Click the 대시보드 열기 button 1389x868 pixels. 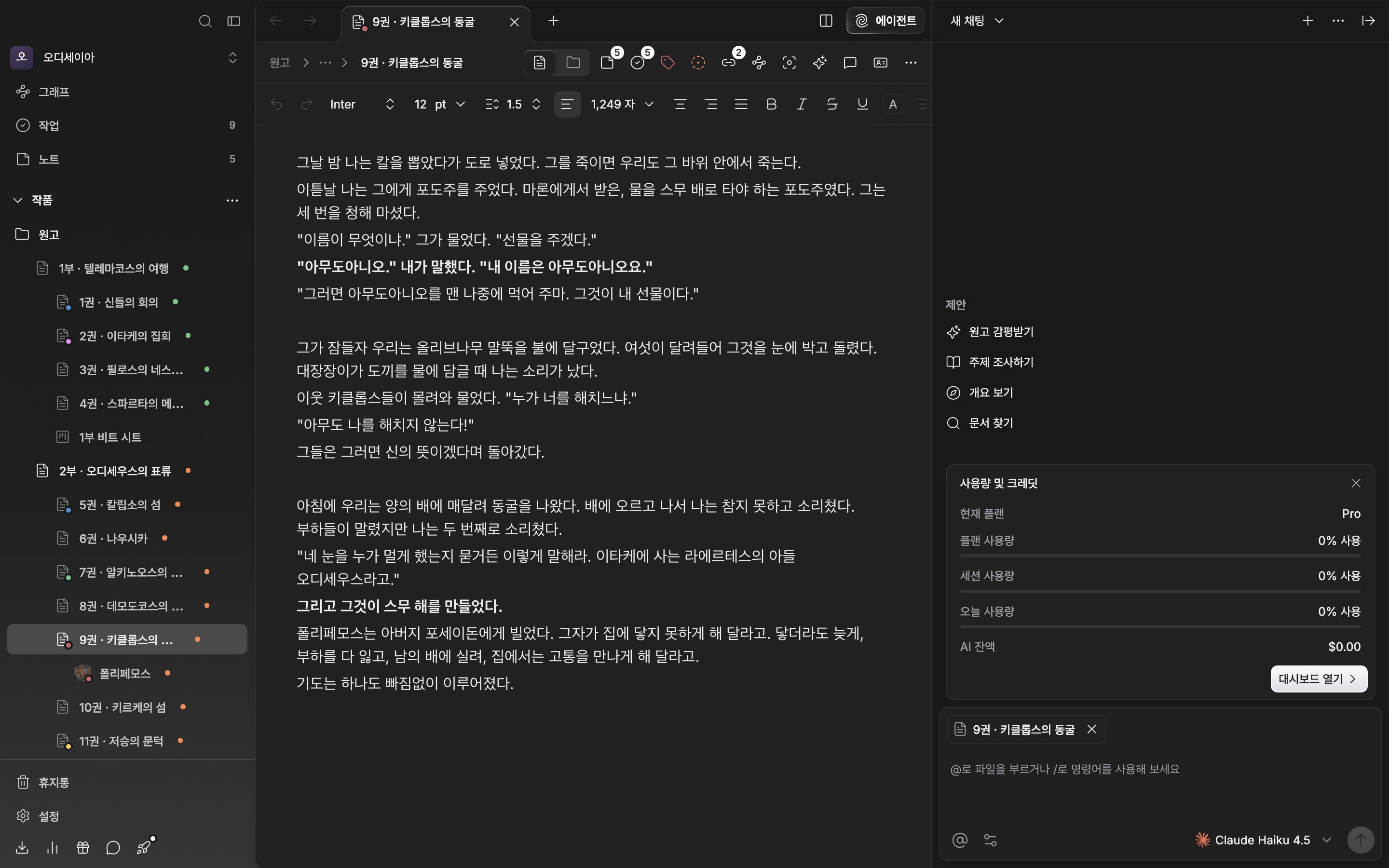pos(1319,679)
